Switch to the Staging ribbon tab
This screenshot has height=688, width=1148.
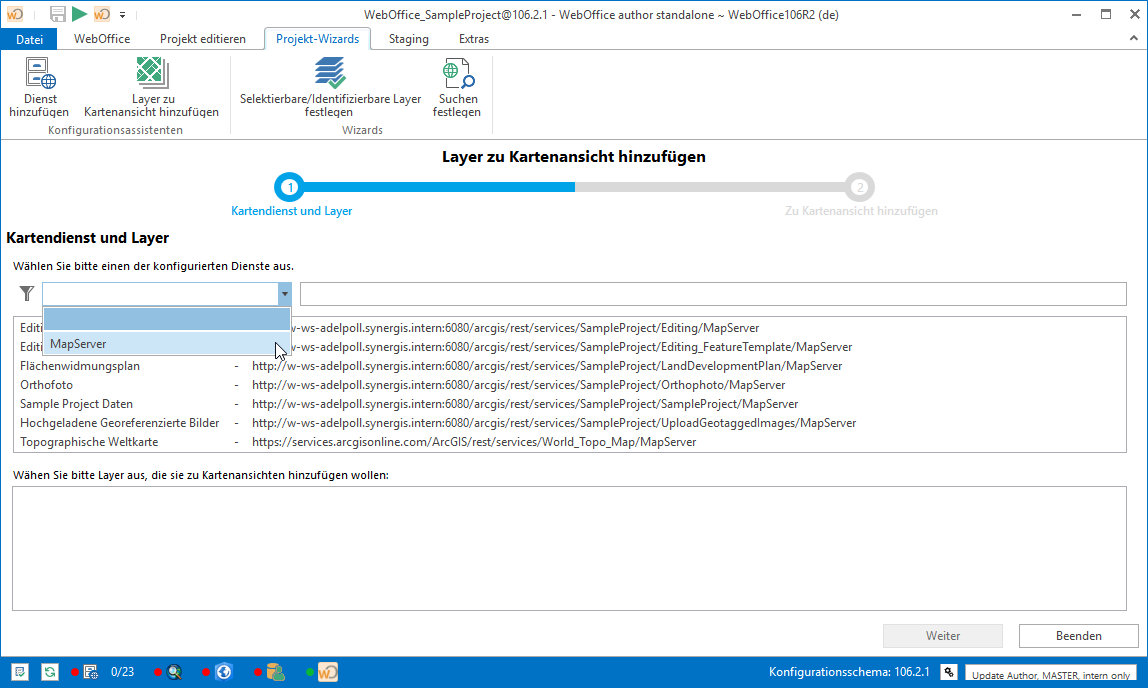(408, 39)
